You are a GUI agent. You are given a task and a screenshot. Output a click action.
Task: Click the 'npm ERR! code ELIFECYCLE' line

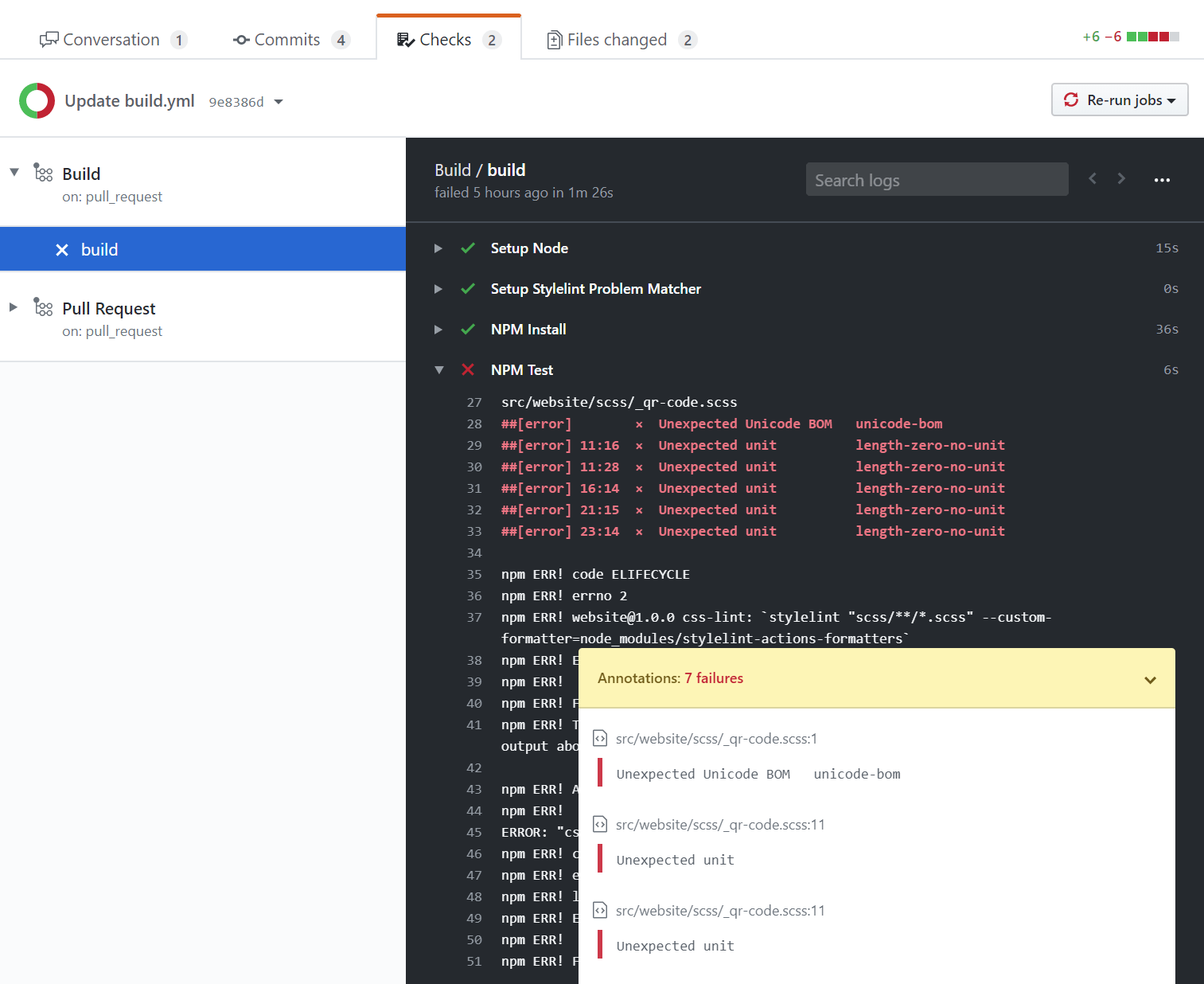point(595,575)
